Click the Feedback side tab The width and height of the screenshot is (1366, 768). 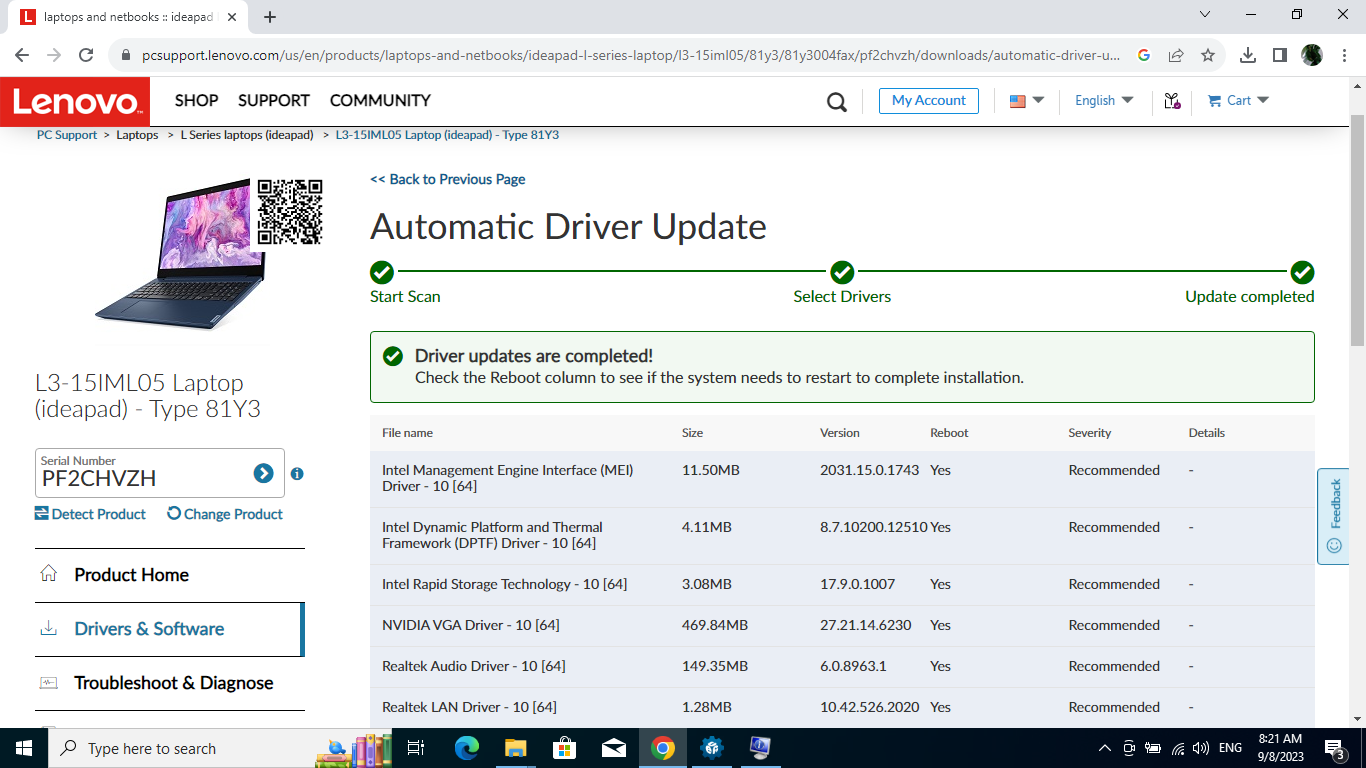1333,516
